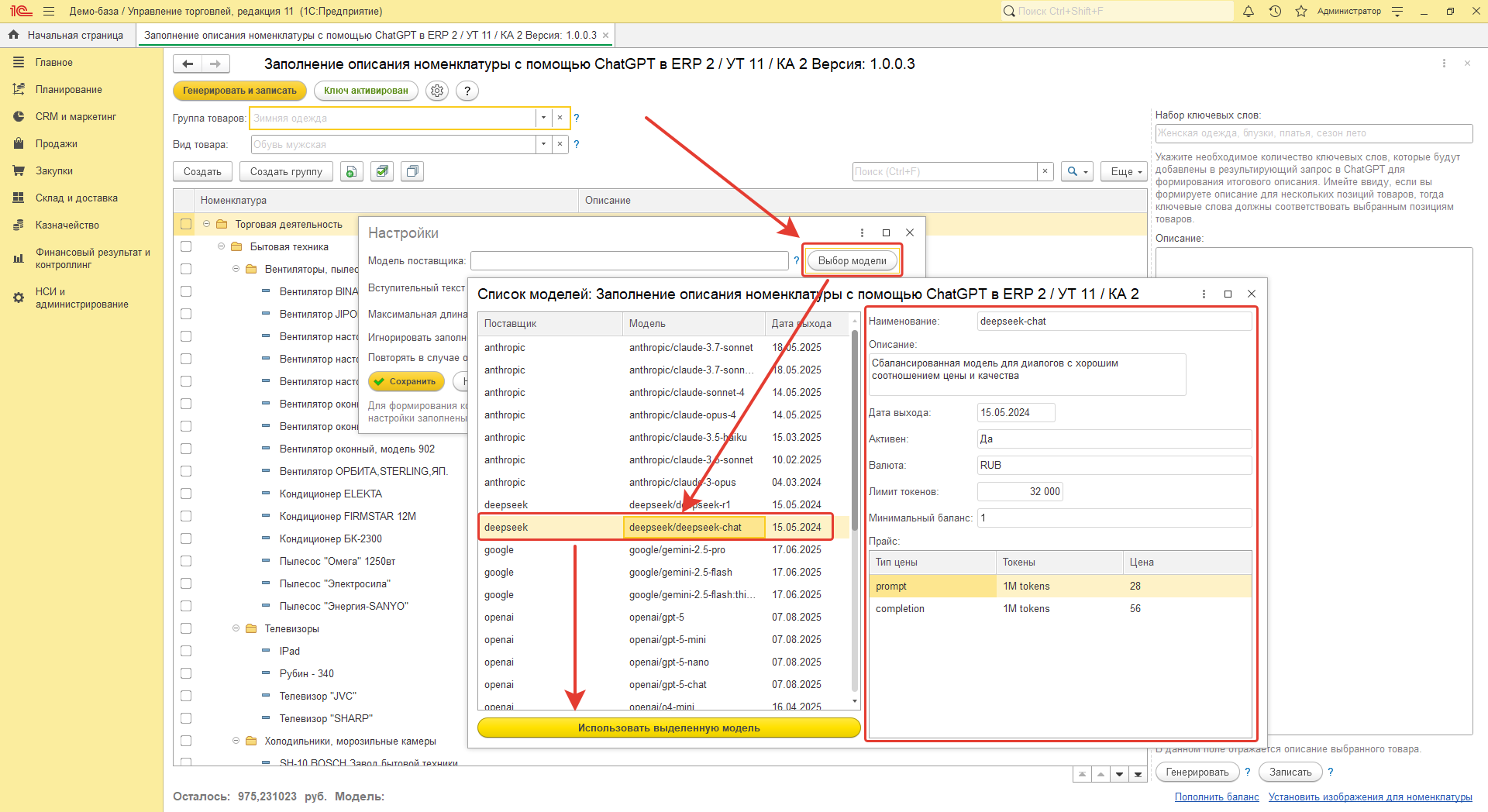Click the favorites star icon
The height and width of the screenshot is (812, 1488).
[1301, 12]
